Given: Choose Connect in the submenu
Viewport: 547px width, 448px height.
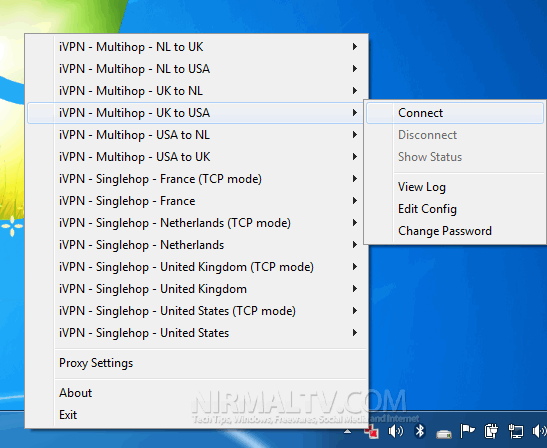Looking at the screenshot, I should pyautogui.click(x=455, y=113).
